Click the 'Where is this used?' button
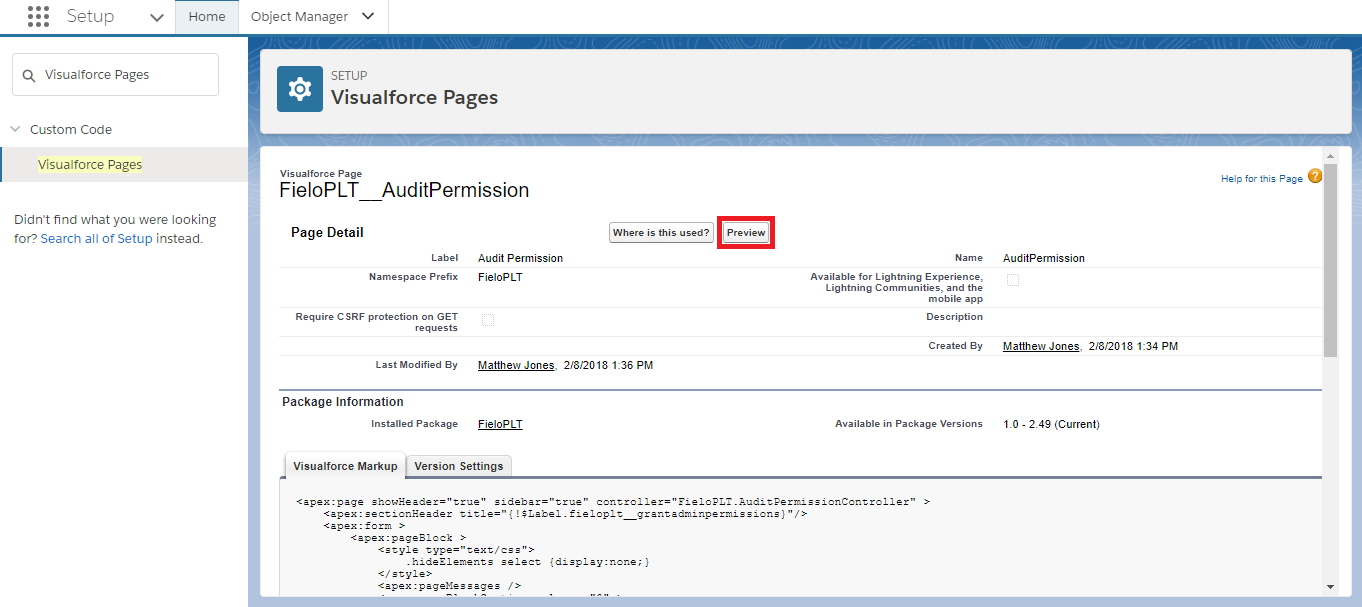 (661, 233)
